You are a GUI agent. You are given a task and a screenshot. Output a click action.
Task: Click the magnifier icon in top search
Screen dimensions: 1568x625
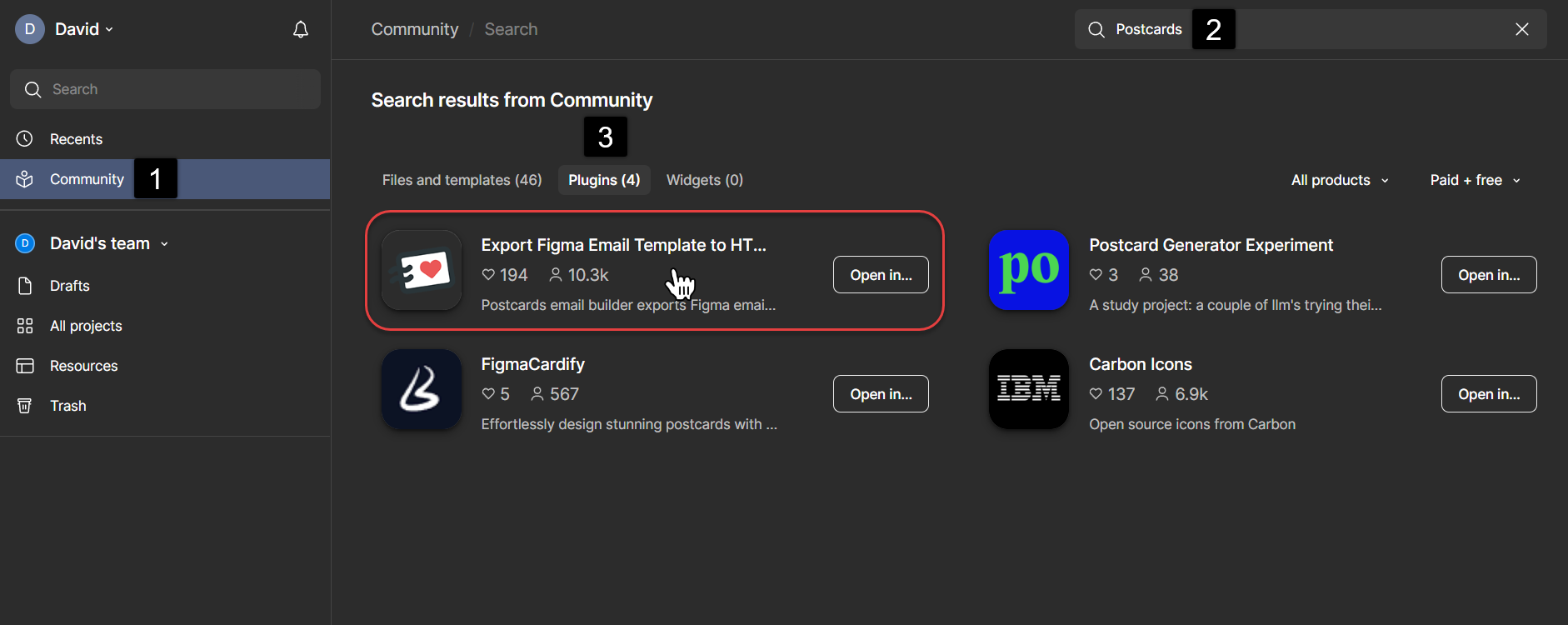(1096, 30)
